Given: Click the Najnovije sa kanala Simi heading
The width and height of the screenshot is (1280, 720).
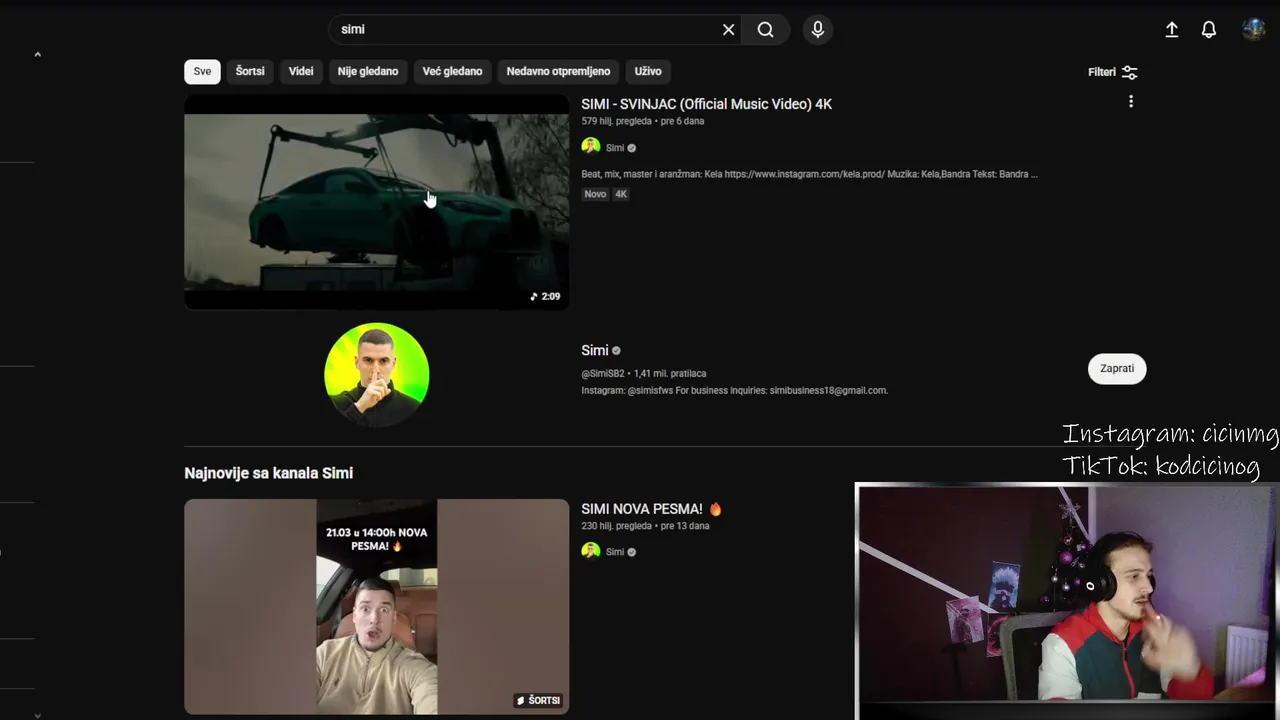Looking at the screenshot, I should (x=268, y=473).
